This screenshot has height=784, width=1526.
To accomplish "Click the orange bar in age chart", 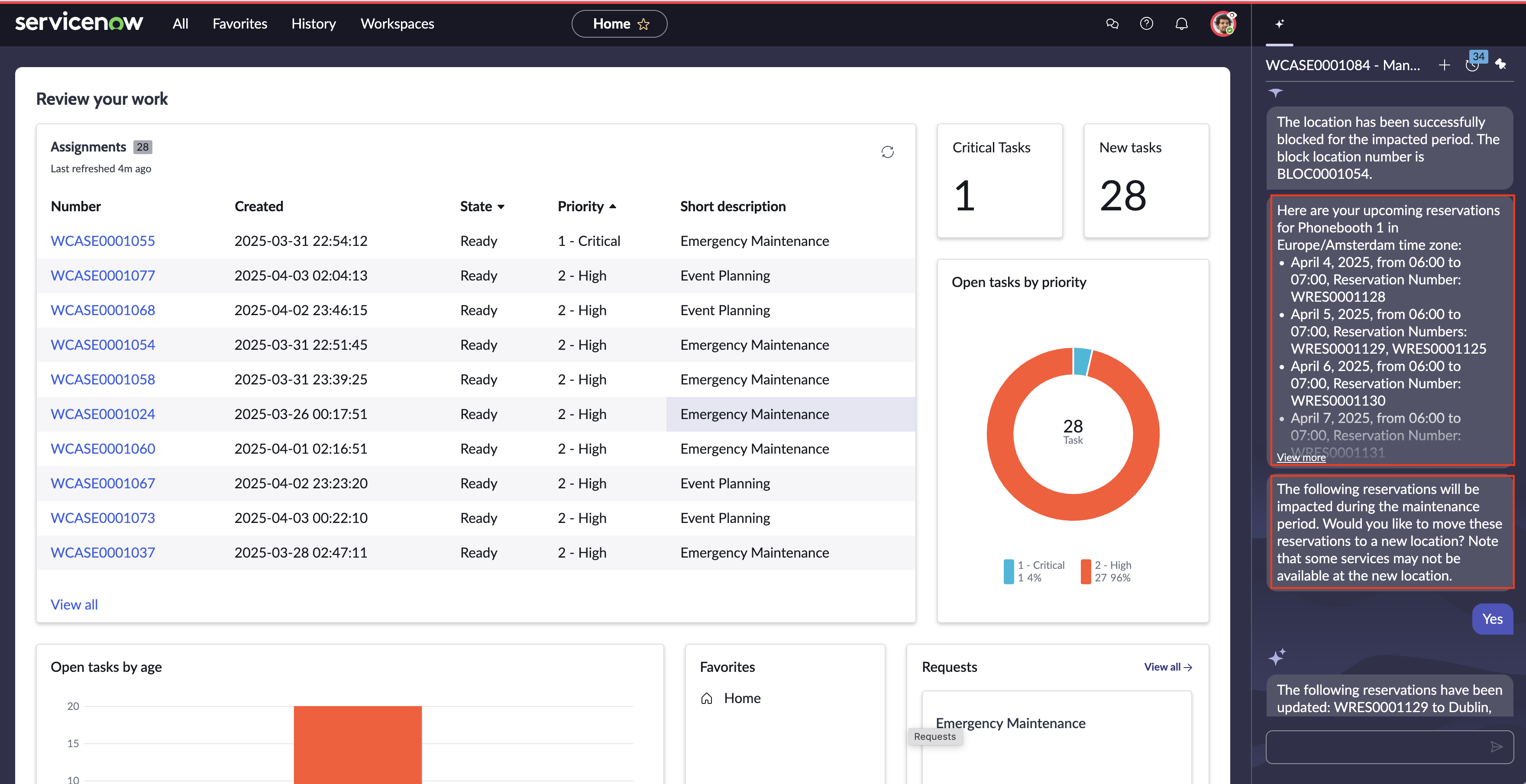I will [x=358, y=744].
